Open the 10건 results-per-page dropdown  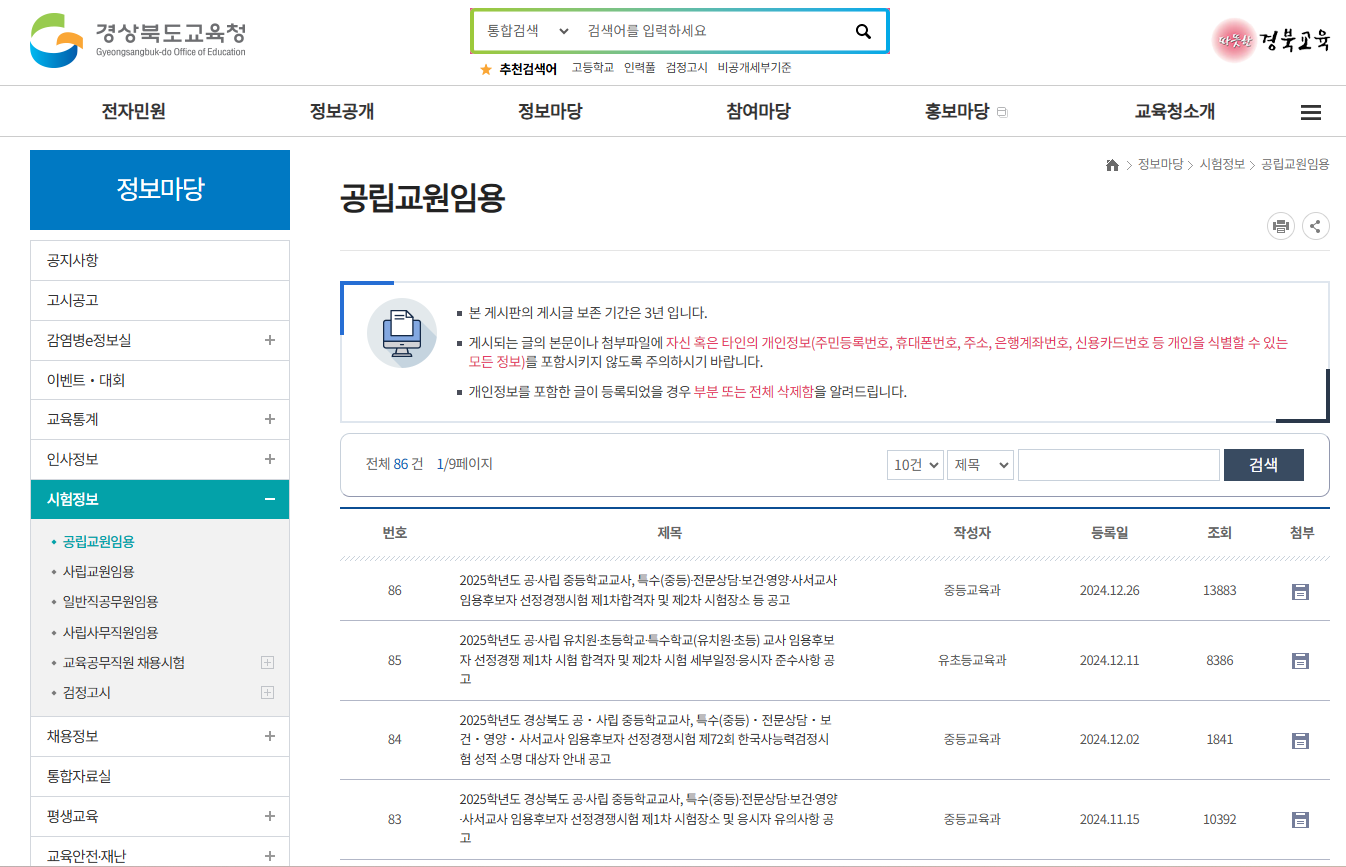click(x=914, y=464)
